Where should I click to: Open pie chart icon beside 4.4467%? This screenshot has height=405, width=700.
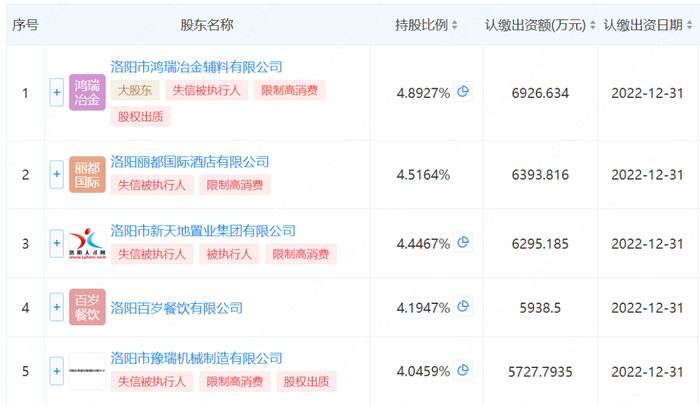click(463, 242)
